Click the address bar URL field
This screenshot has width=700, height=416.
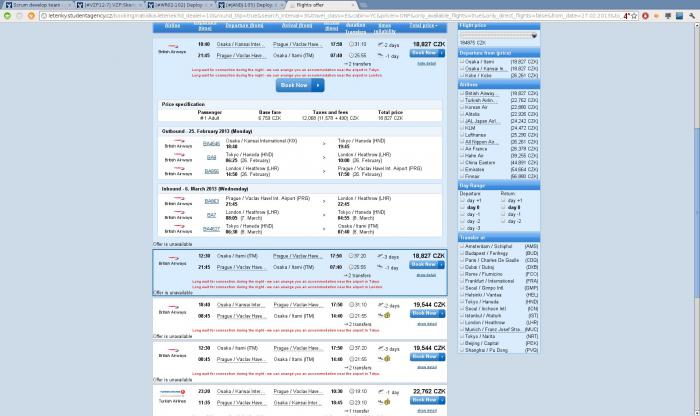click(330, 16)
